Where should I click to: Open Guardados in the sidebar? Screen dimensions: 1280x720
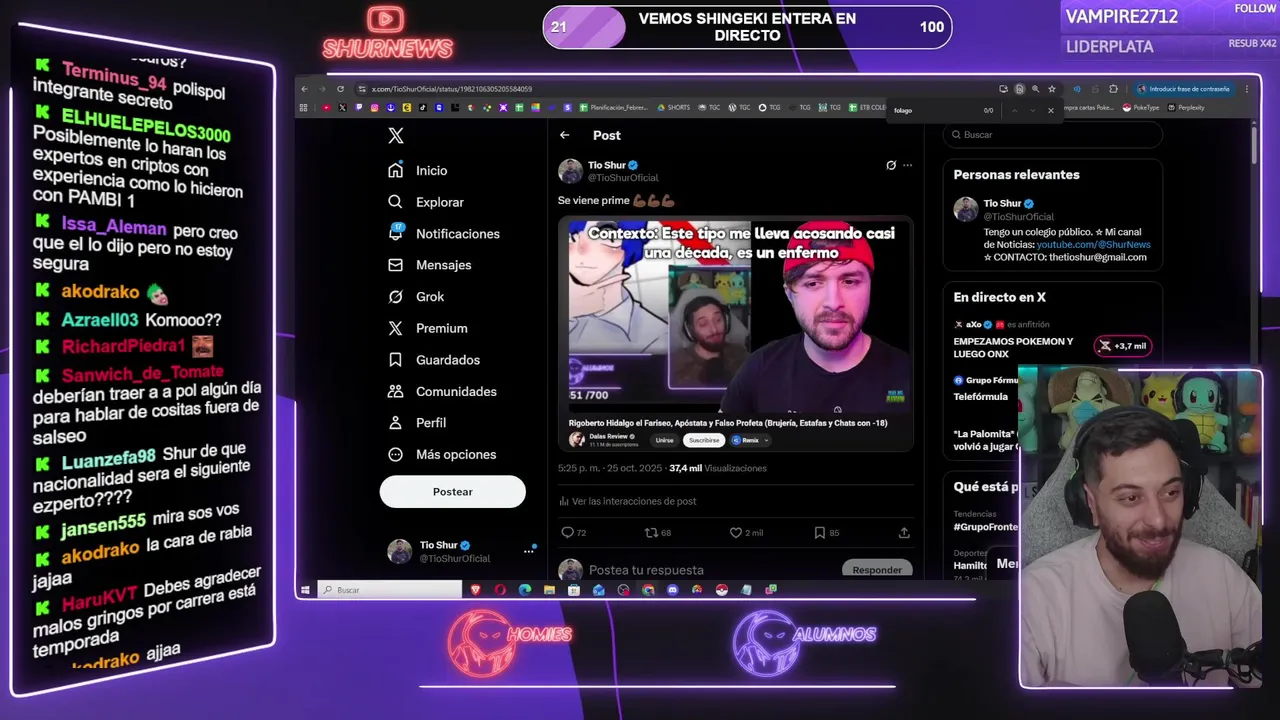click(x=434, y=360)
